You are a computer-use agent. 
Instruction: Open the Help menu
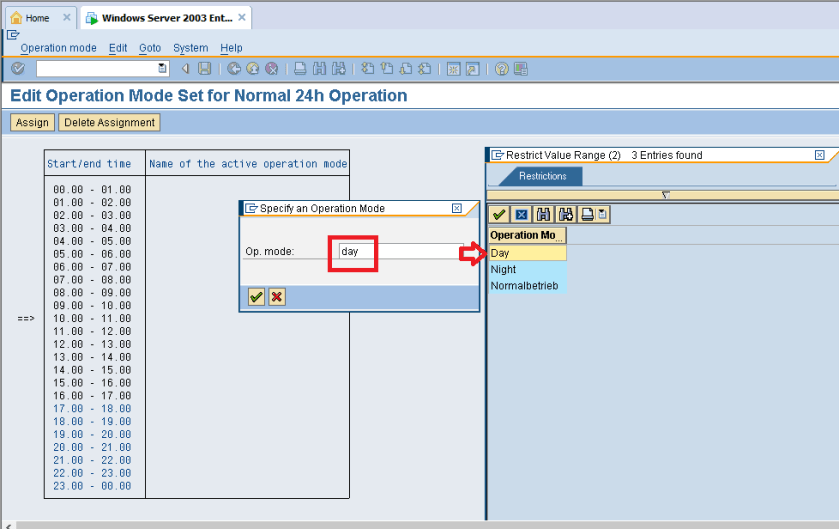[x=231, y=48]
